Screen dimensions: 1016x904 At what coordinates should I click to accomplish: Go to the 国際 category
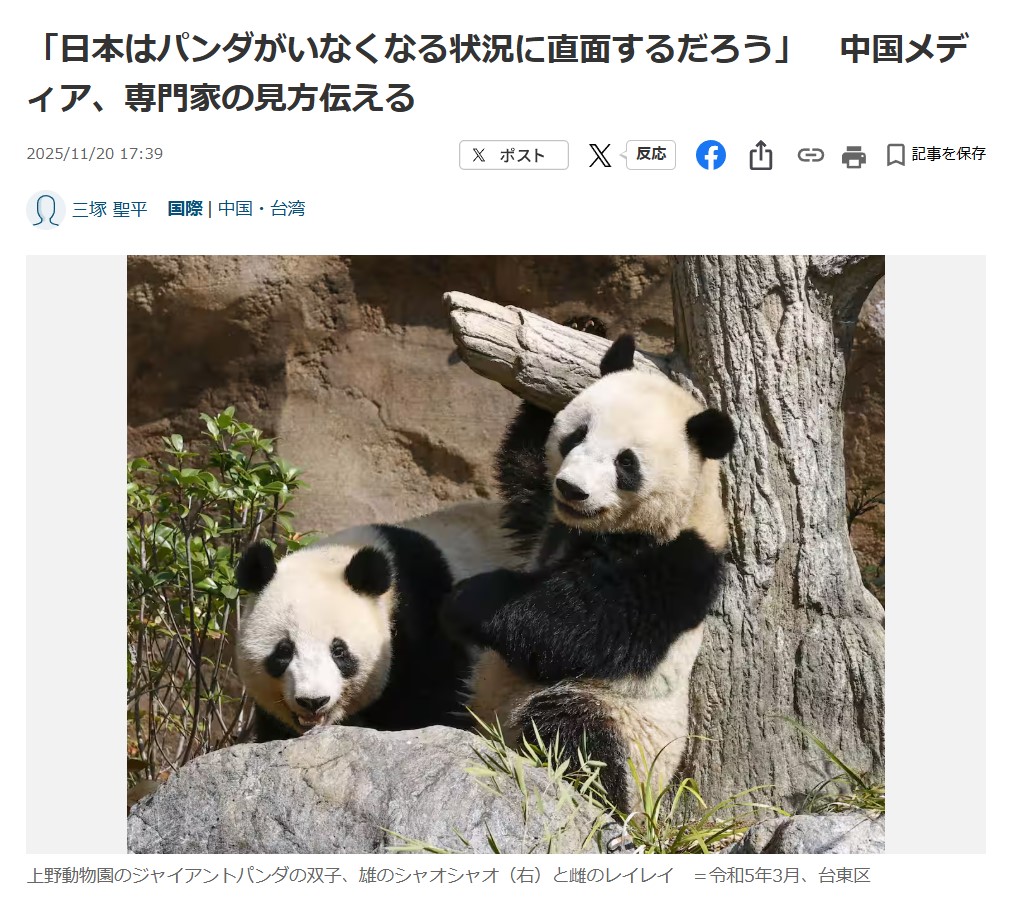point(185,209)
